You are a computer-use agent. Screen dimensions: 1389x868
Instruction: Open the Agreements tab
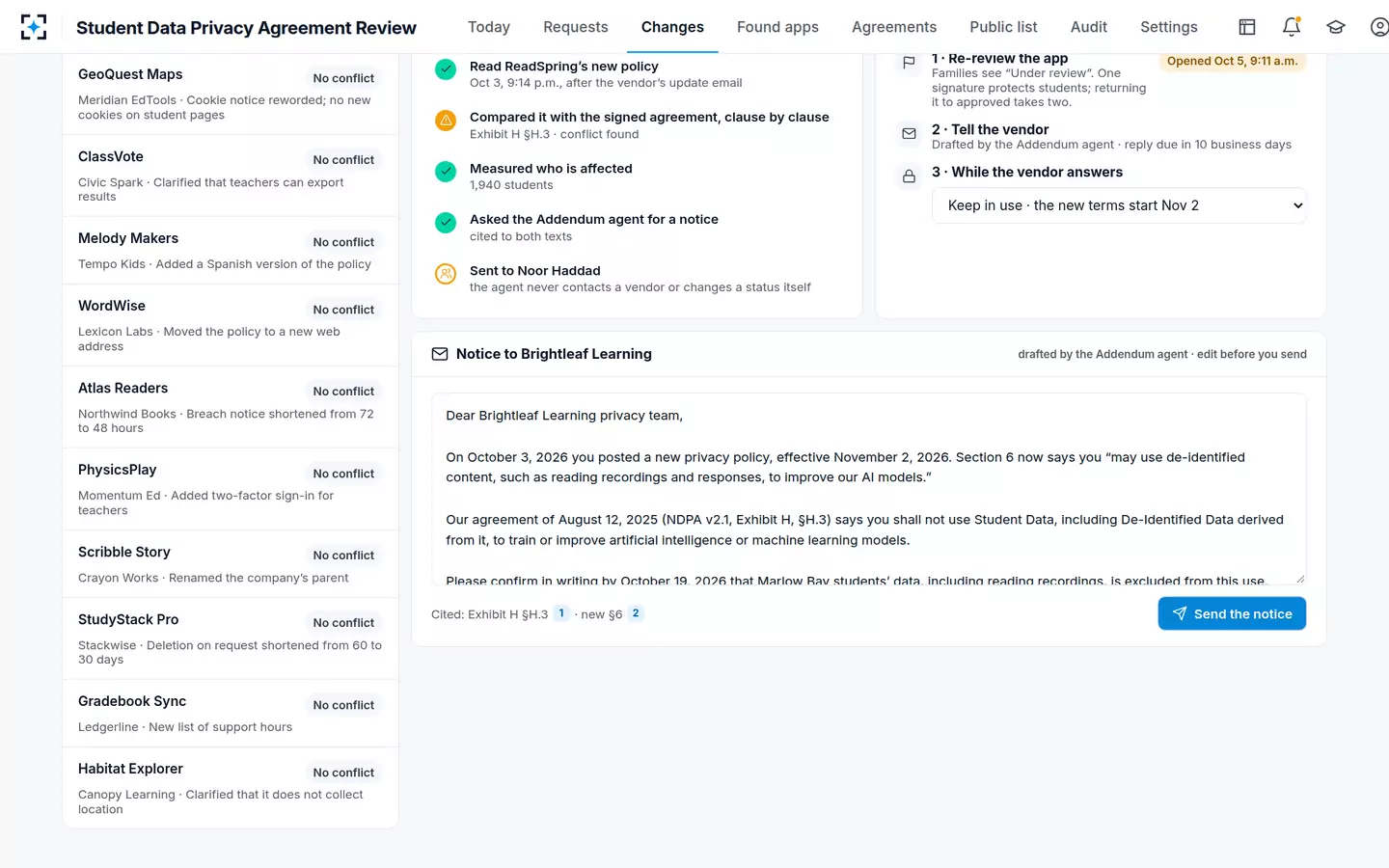coord(894,27)
